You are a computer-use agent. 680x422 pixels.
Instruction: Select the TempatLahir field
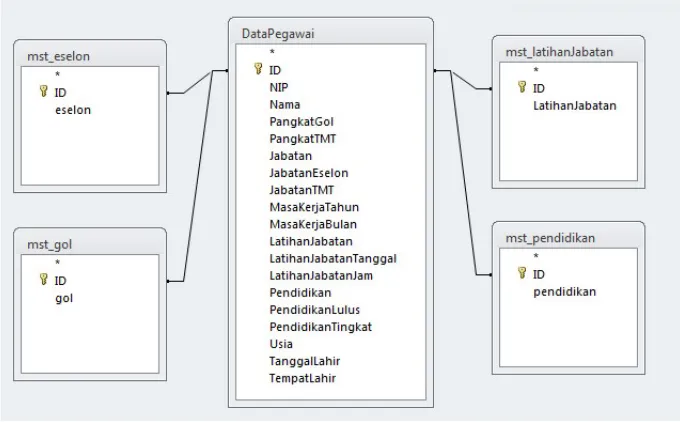tap(330, 378)
